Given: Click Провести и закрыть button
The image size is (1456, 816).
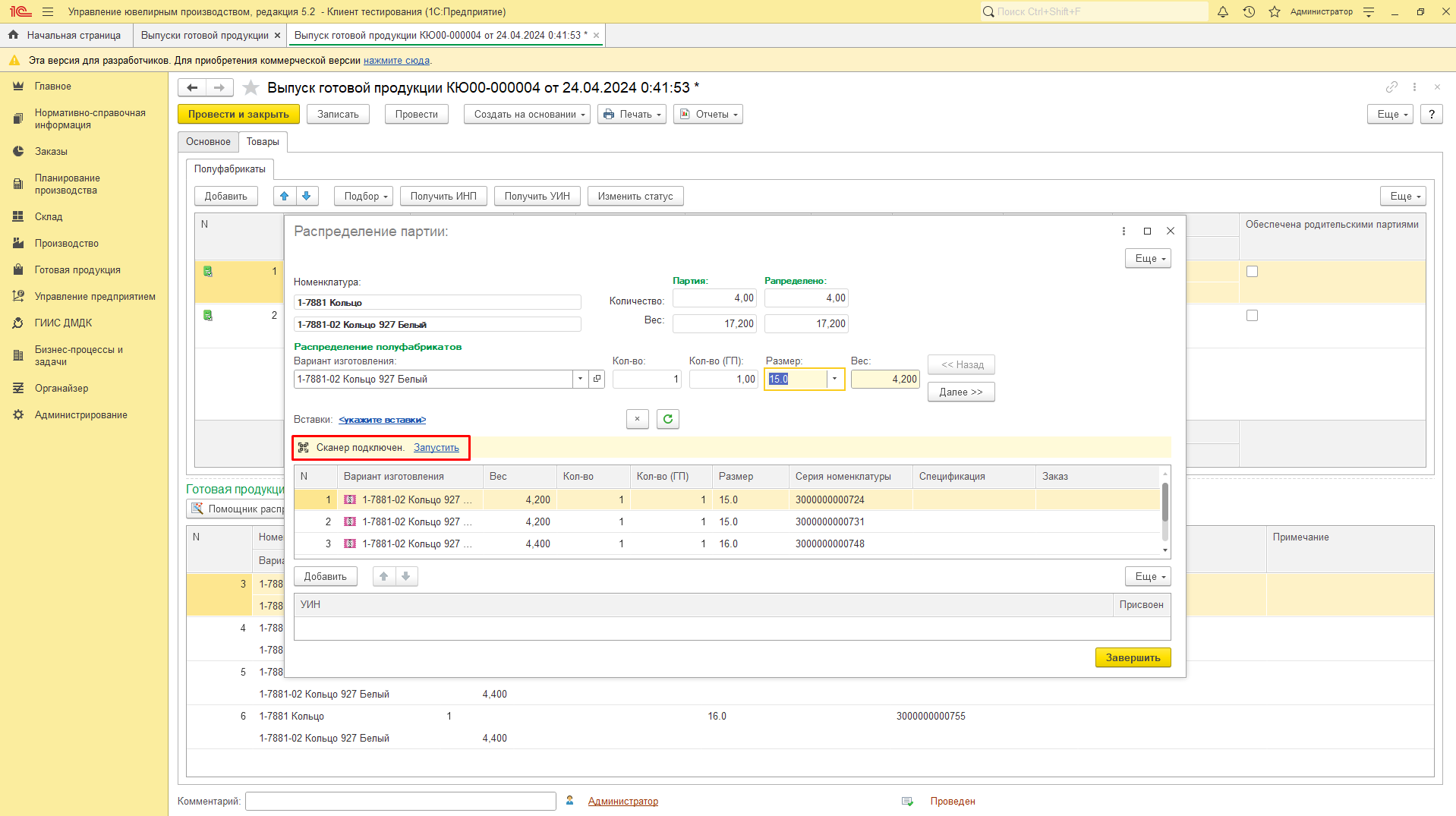Looking at the screenshot, I should 238,114.
